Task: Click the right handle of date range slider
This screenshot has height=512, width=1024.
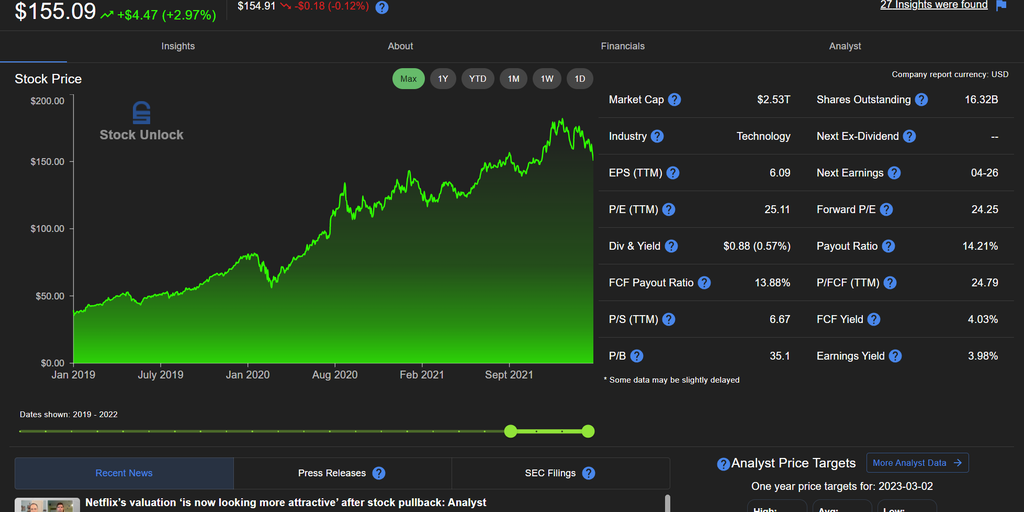Action: coord(588,431)
